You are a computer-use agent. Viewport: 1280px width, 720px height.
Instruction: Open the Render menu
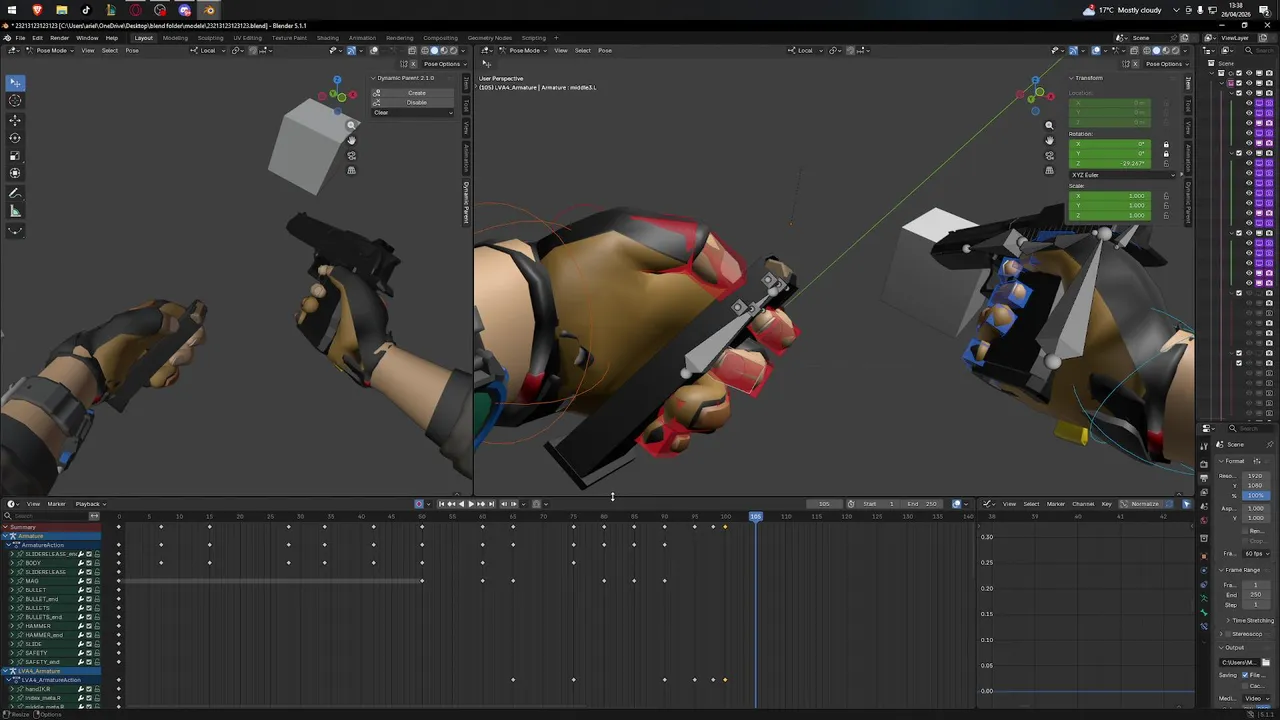pos(59,38)
